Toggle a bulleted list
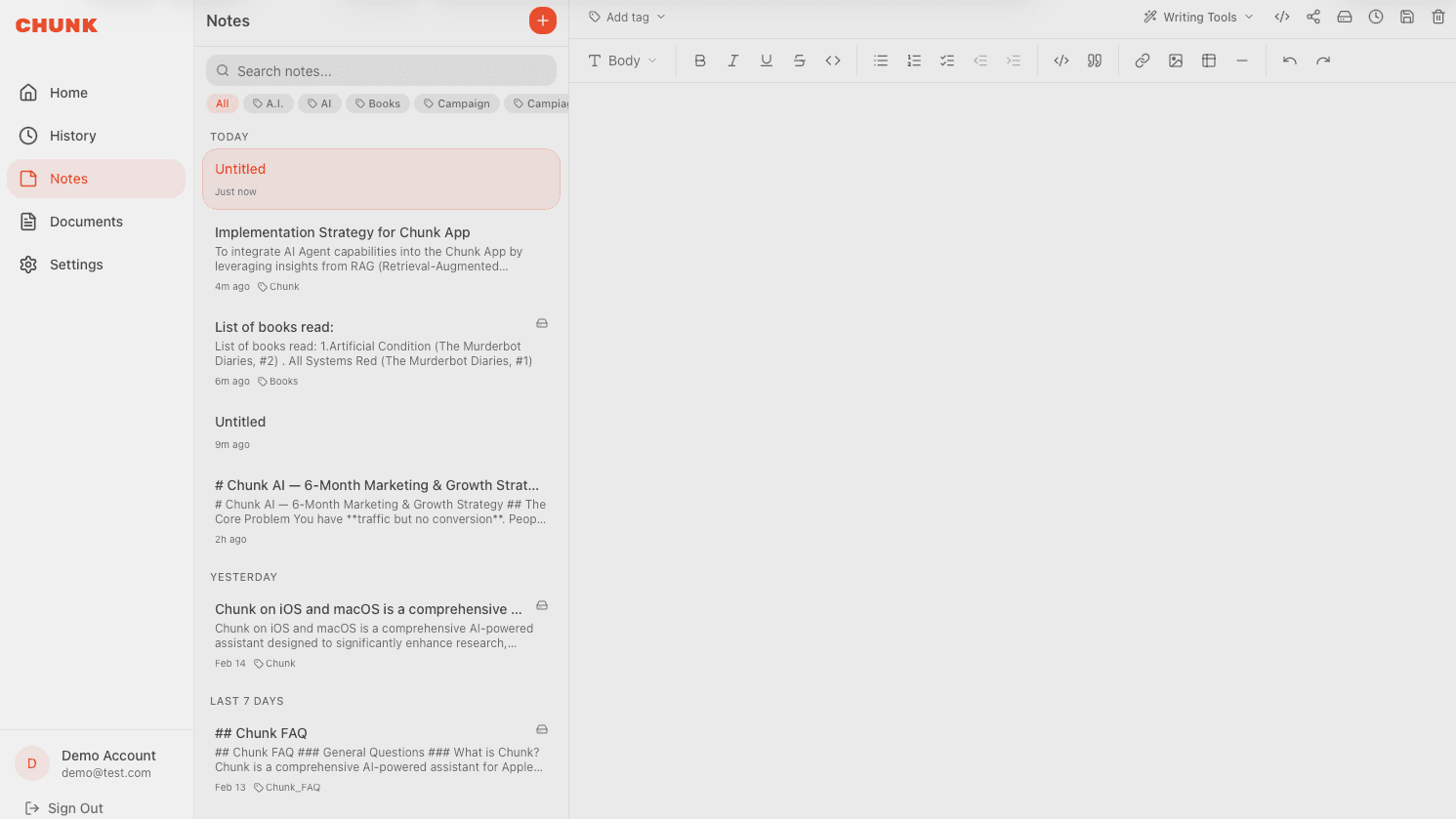The image size is (1456, 819). (x=880, y=61)
